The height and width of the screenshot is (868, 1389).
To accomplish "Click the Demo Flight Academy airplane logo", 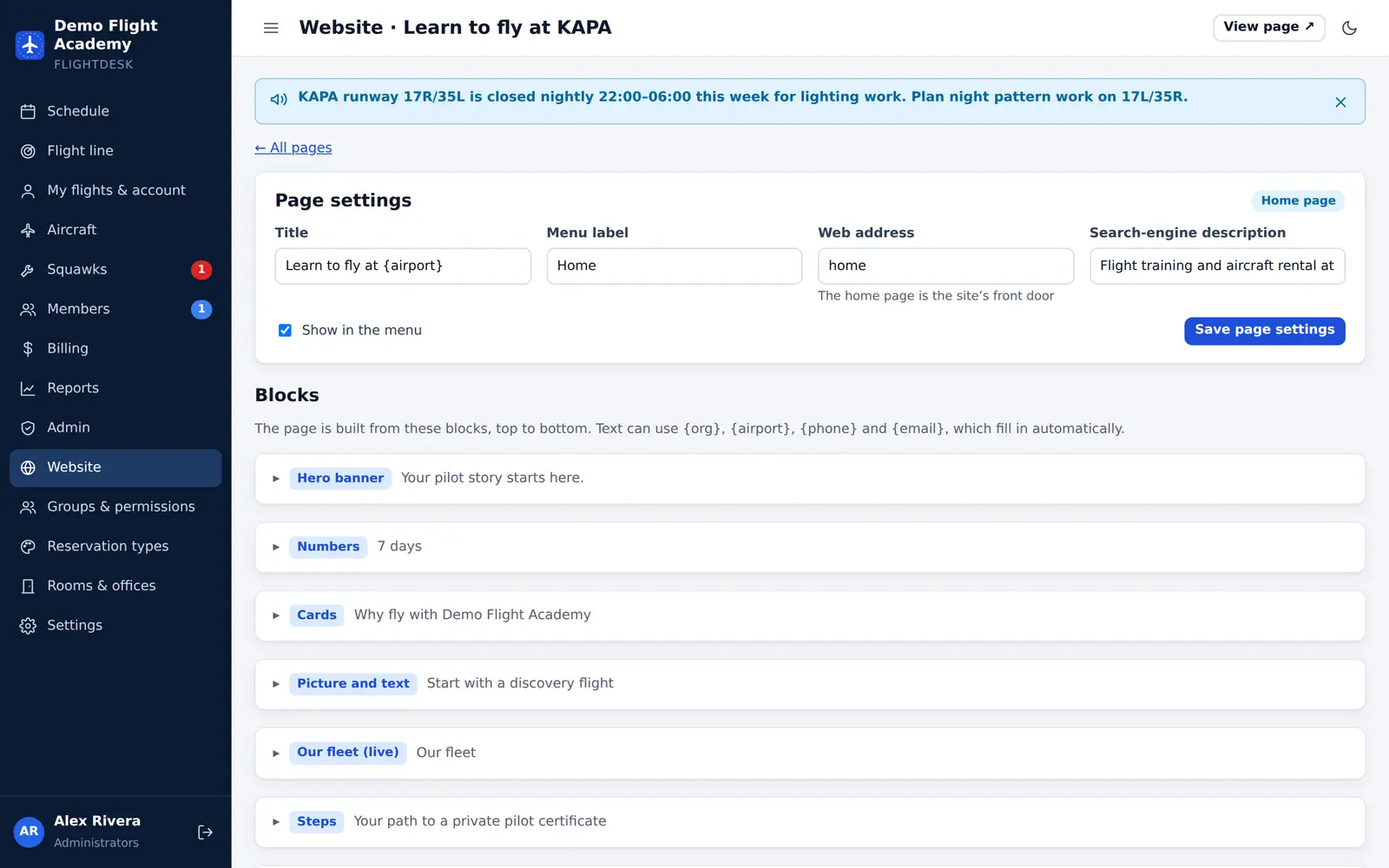I will pos(30,45).
